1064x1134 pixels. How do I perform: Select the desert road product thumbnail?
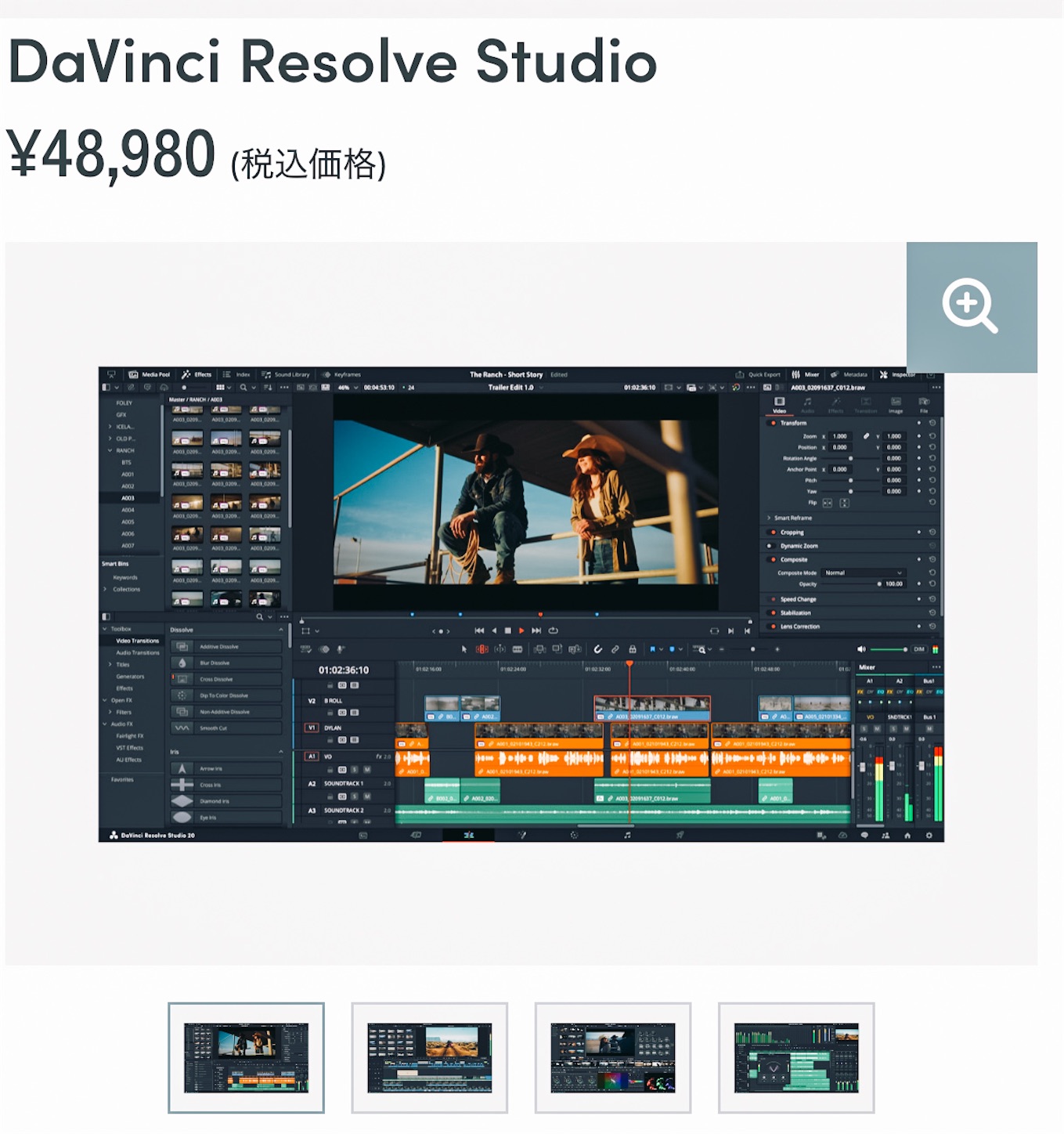[x=430, y=1058]
